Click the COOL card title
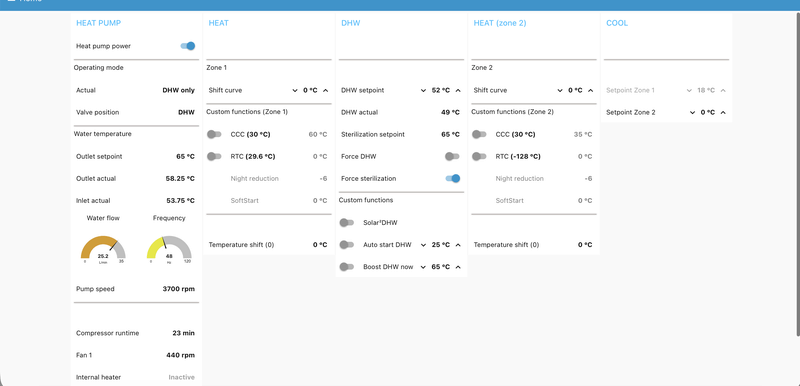 (x=617, y=23)
